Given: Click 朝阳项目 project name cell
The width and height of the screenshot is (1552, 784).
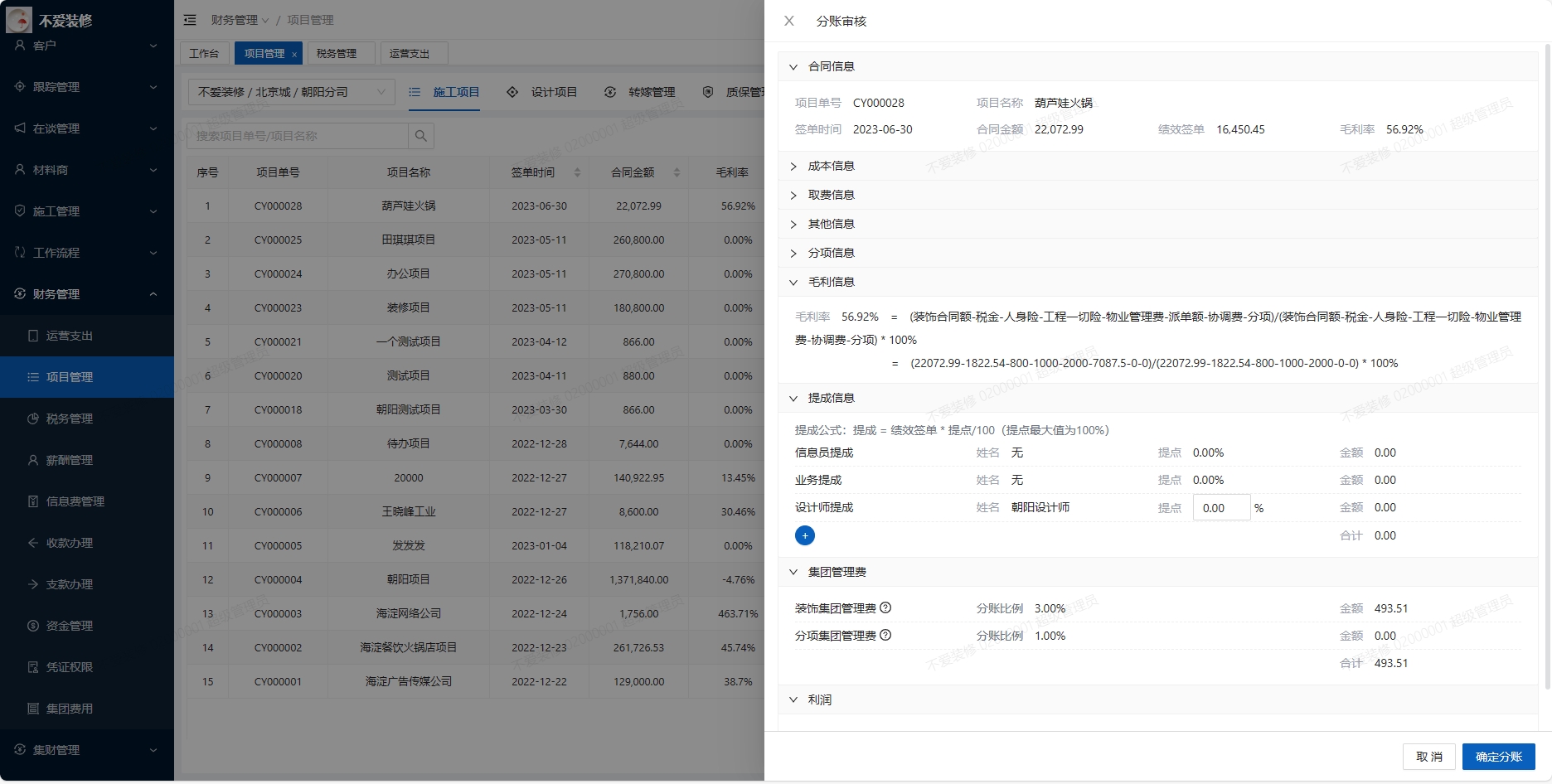Looking at the screenshot, I should click(x=409, y=579).
